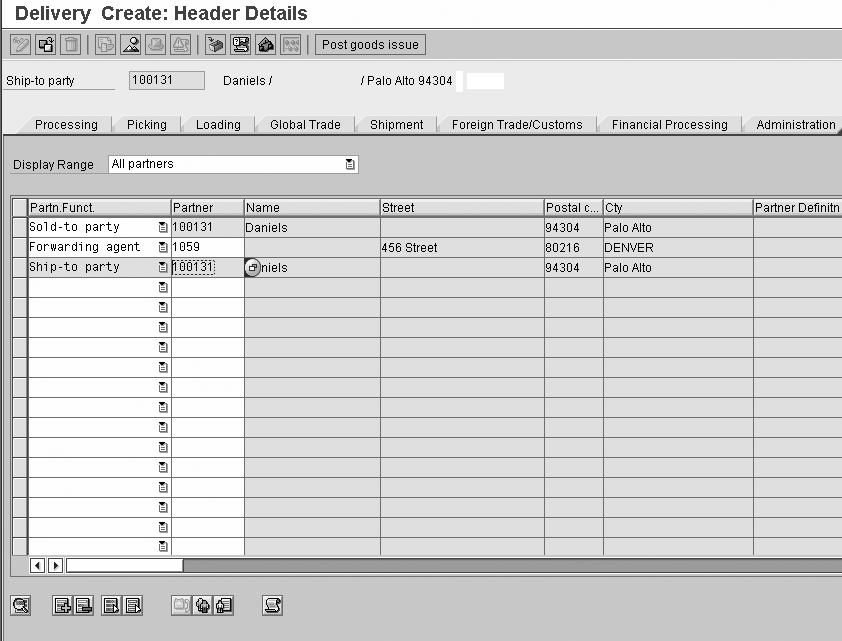This screenshot has height=641, width=842.
Task: Open Sold-to party partner function dropdown
Action: click(163, 227)
